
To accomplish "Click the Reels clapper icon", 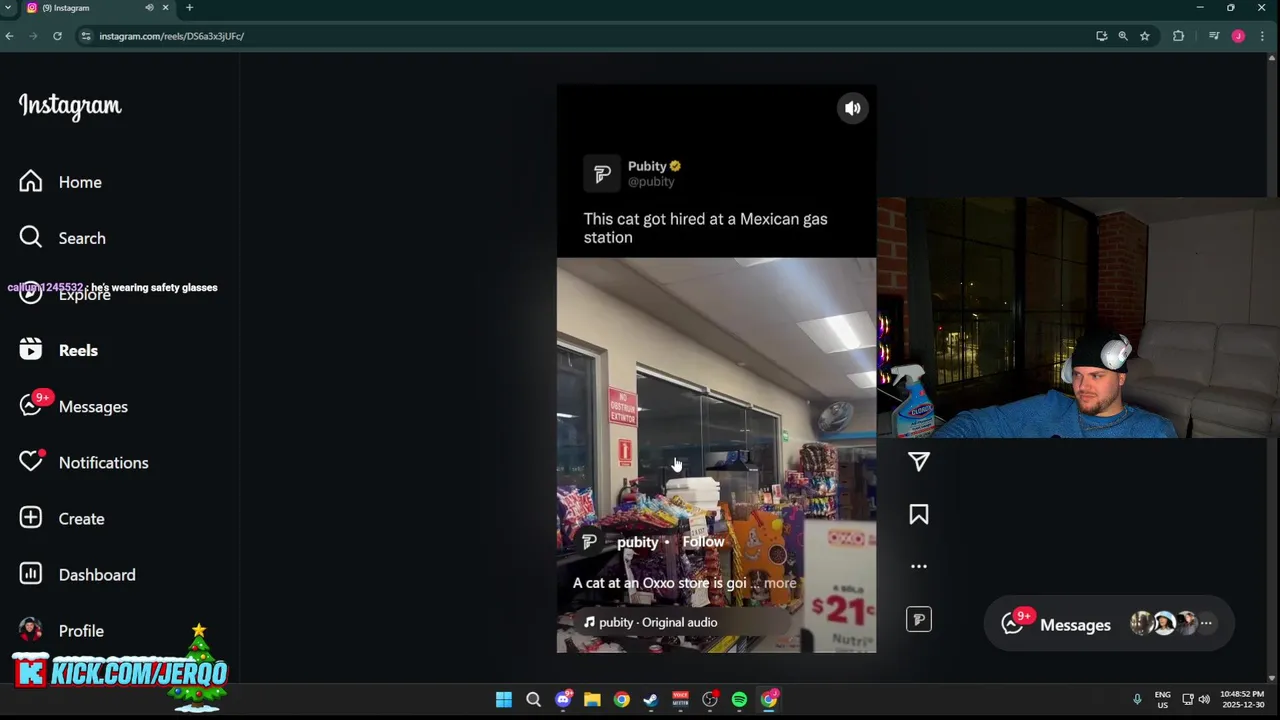I will click(x=31, y=349).
